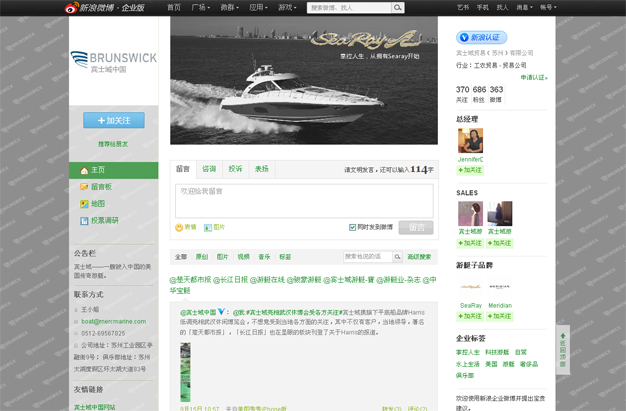
Task: Click the 手机 link in top bar
Action: [483, 7]
